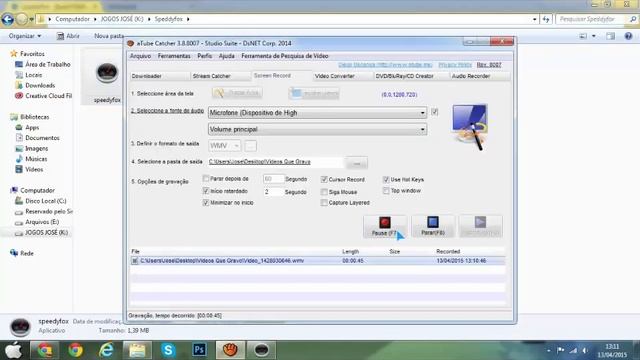Click browse button for output folder

coord(357,163)
